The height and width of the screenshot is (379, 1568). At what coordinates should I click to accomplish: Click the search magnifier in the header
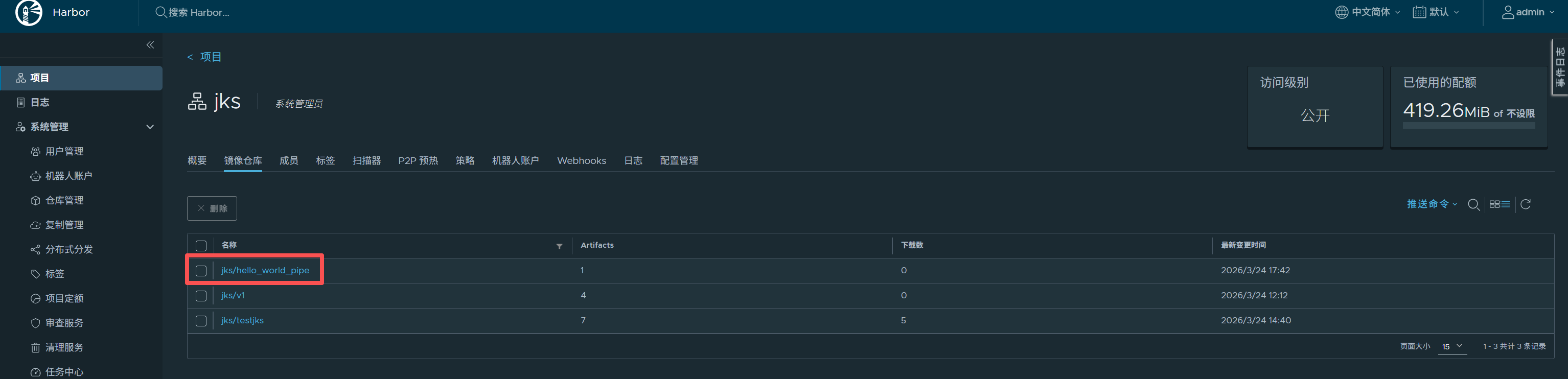(160, 12)
